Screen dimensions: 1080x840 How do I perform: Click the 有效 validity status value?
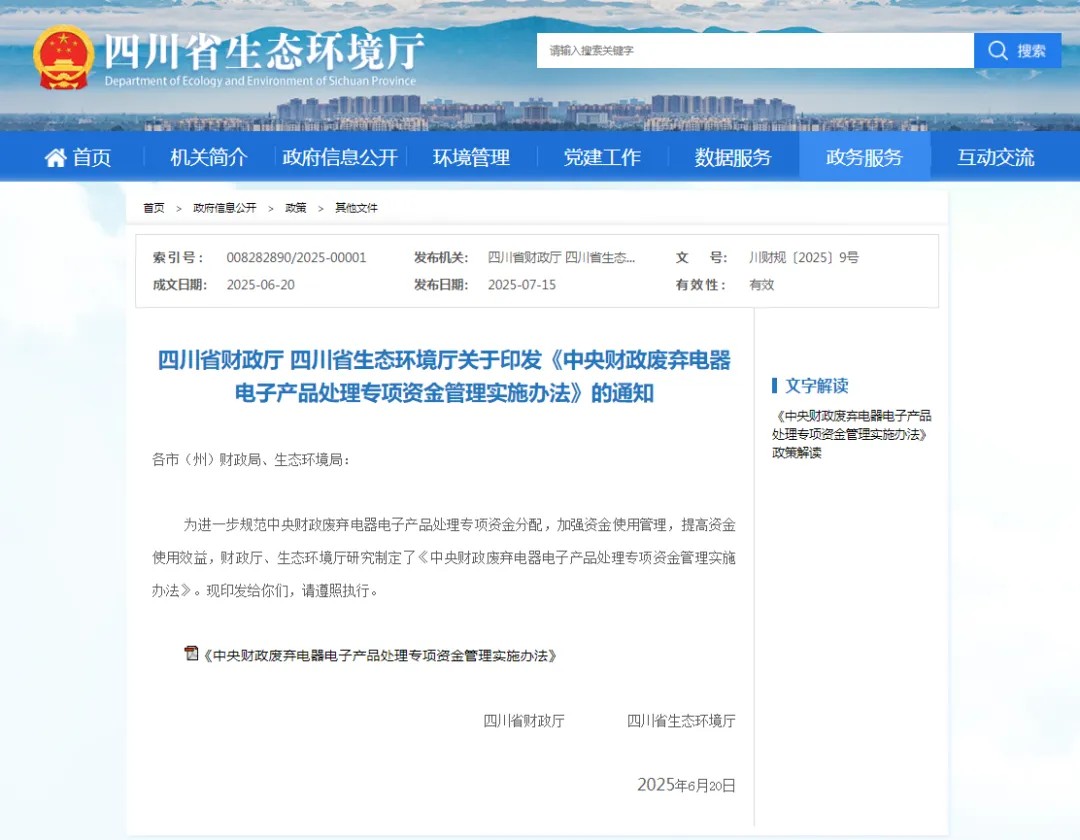(x=761, y=285)
